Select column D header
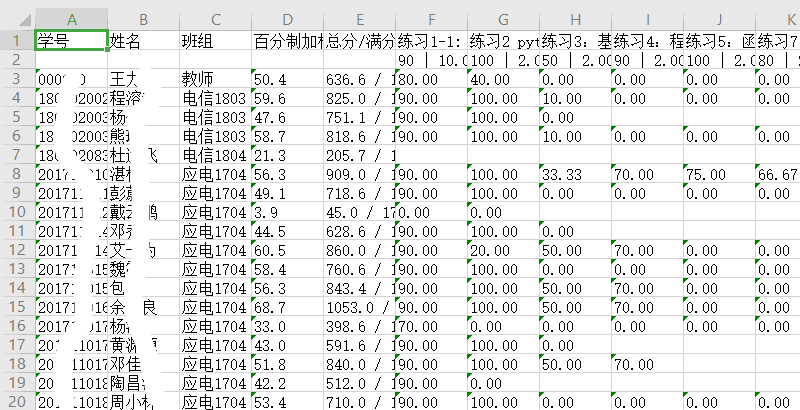The height and width of the screenshot is (410, 800). click(x=287, y=20)
